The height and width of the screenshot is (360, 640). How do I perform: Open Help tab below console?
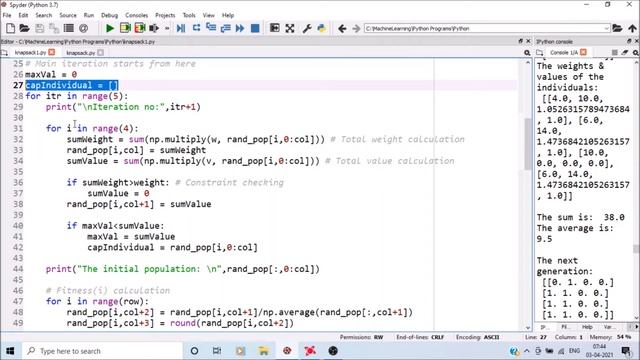coord(587,327)
